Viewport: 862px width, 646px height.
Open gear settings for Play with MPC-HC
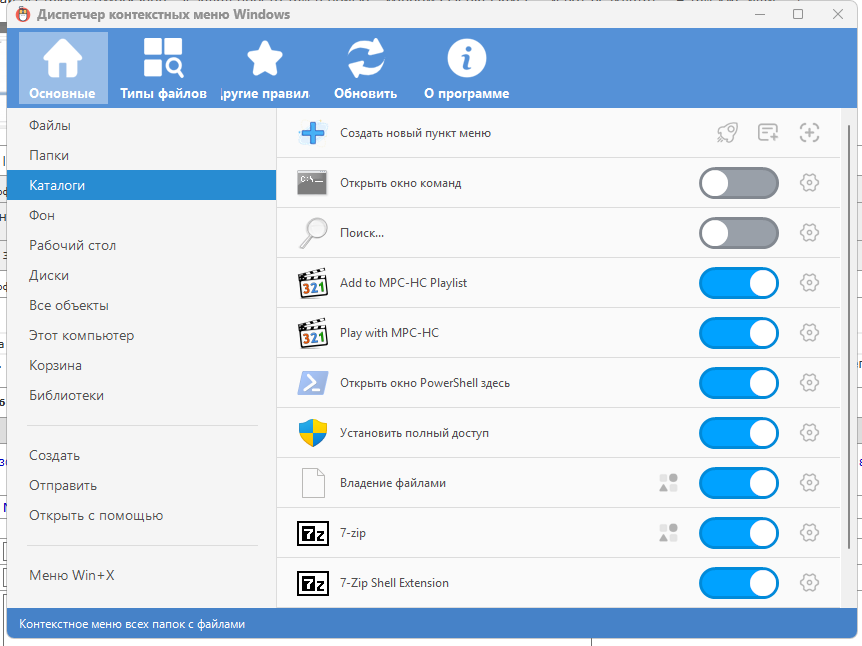tap(810, 333)
